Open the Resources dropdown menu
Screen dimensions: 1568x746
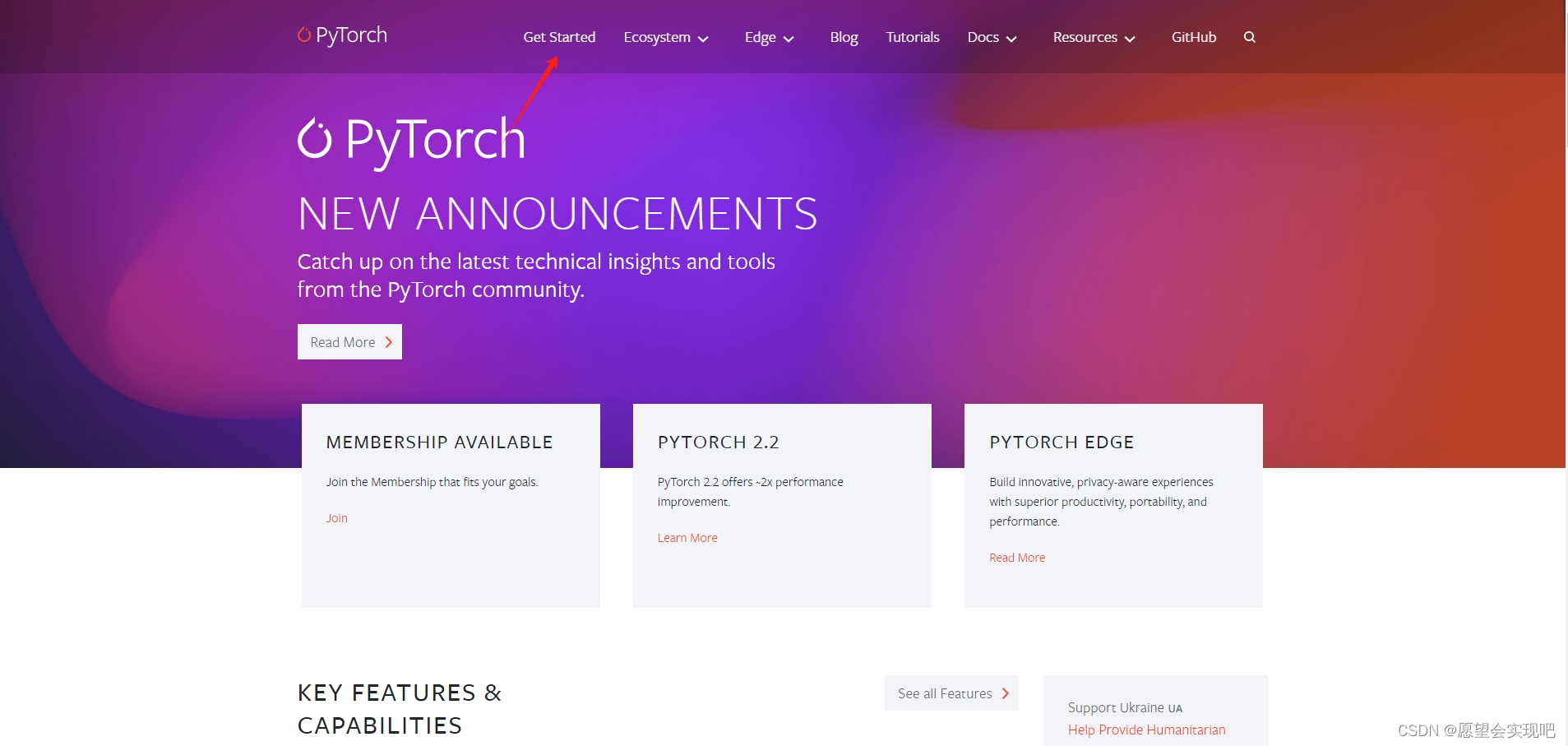1093,37
